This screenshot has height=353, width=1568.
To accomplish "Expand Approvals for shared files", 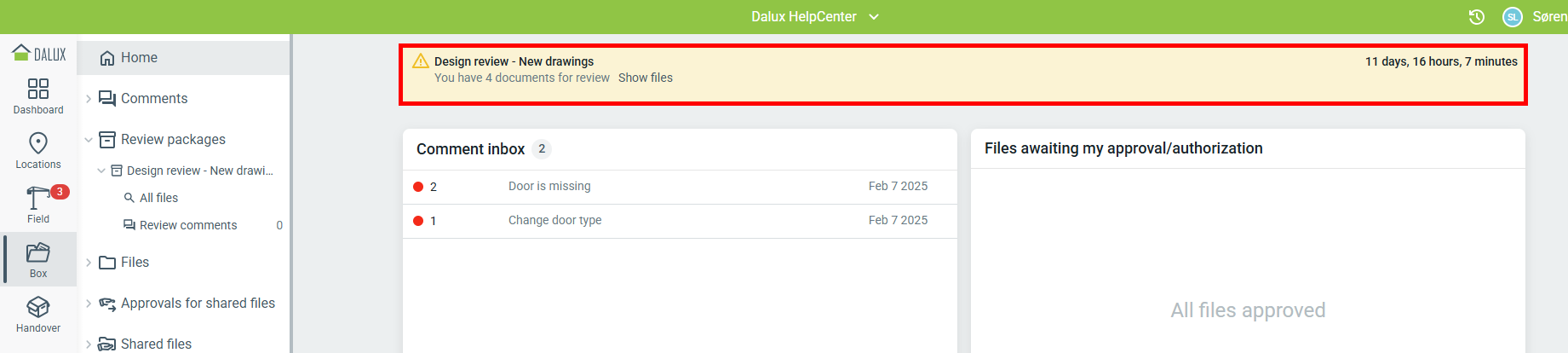I will [x=89, y=304].
